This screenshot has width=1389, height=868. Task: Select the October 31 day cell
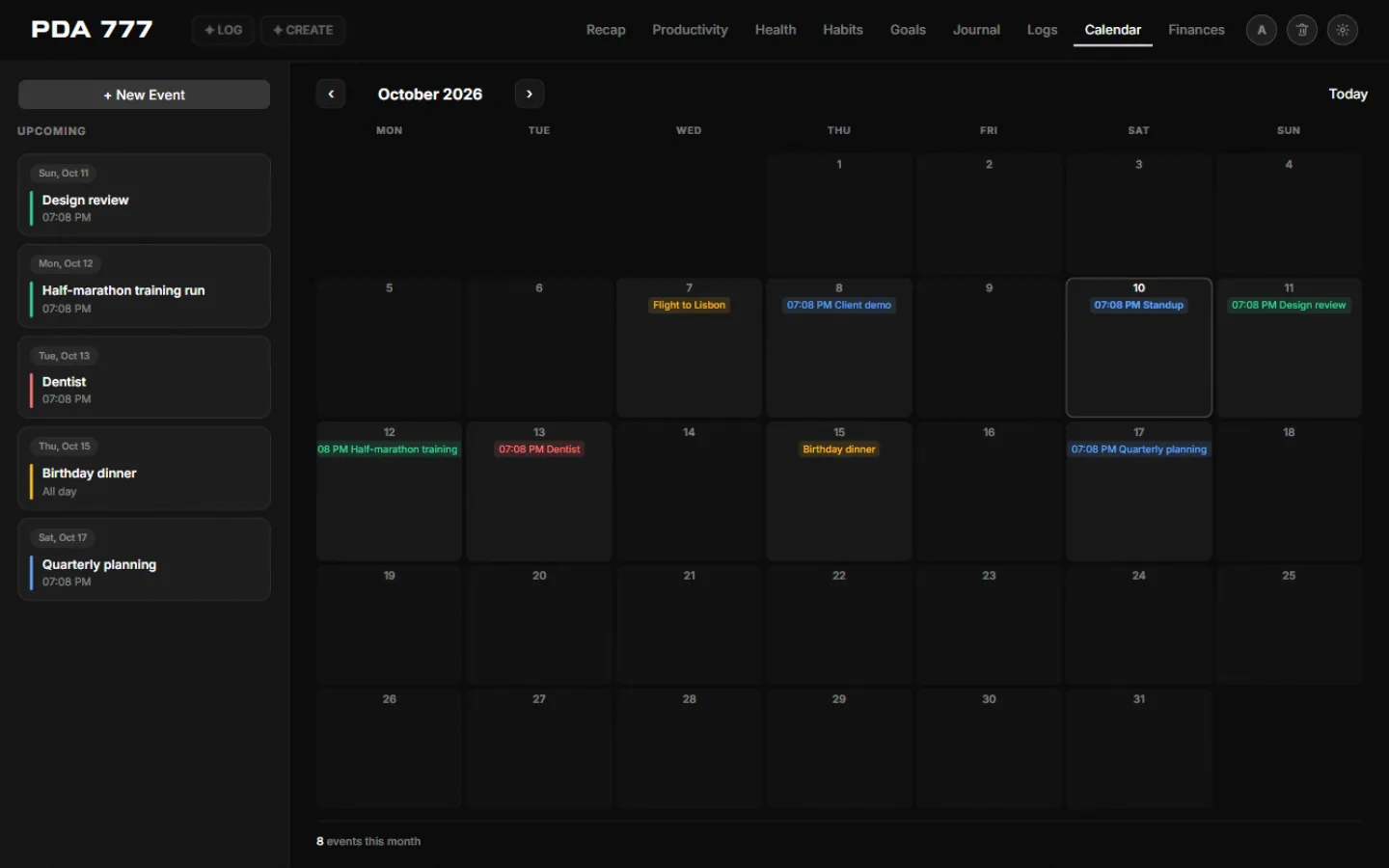[x=1139, y=748]
